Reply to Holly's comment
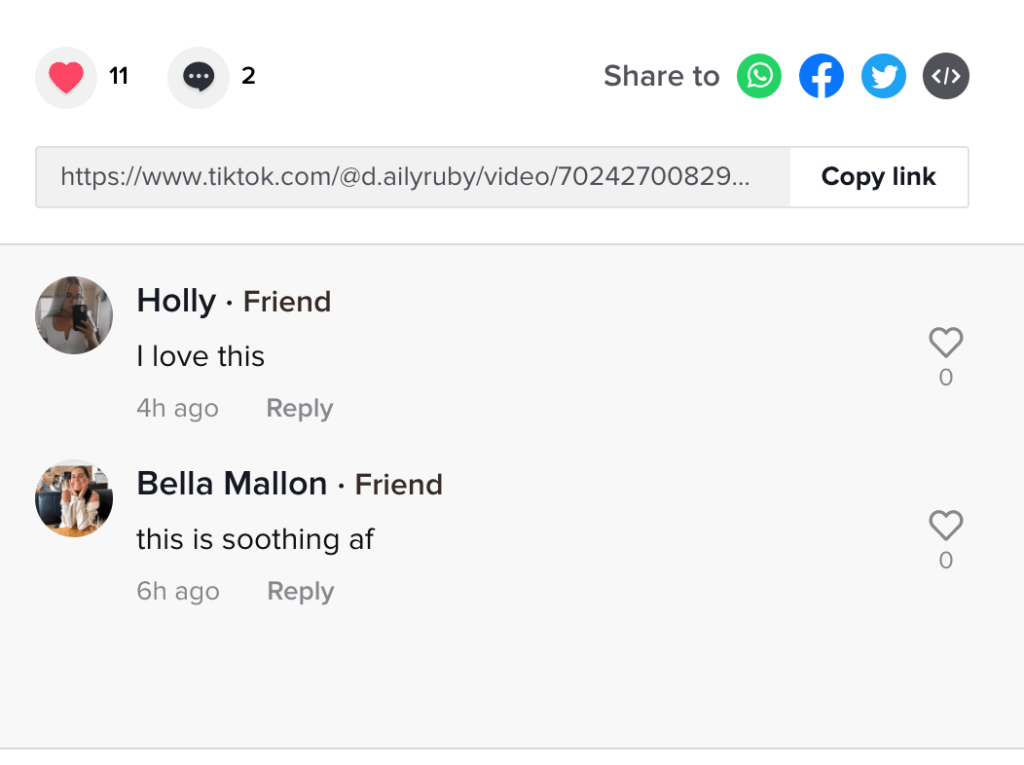The width and height of the screenshot is (1024, 765). pos(299,408)
